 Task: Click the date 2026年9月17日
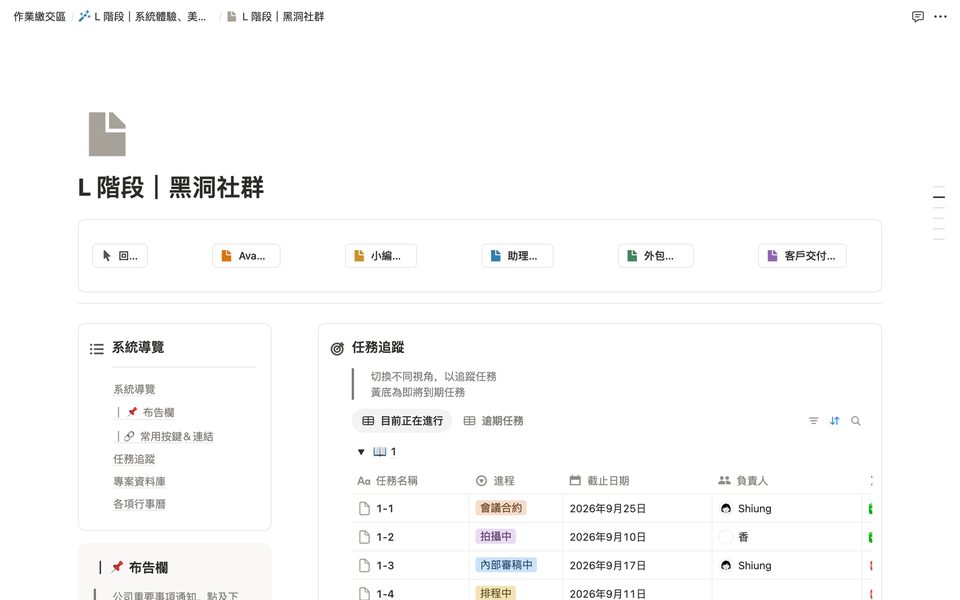coord(607,565)
